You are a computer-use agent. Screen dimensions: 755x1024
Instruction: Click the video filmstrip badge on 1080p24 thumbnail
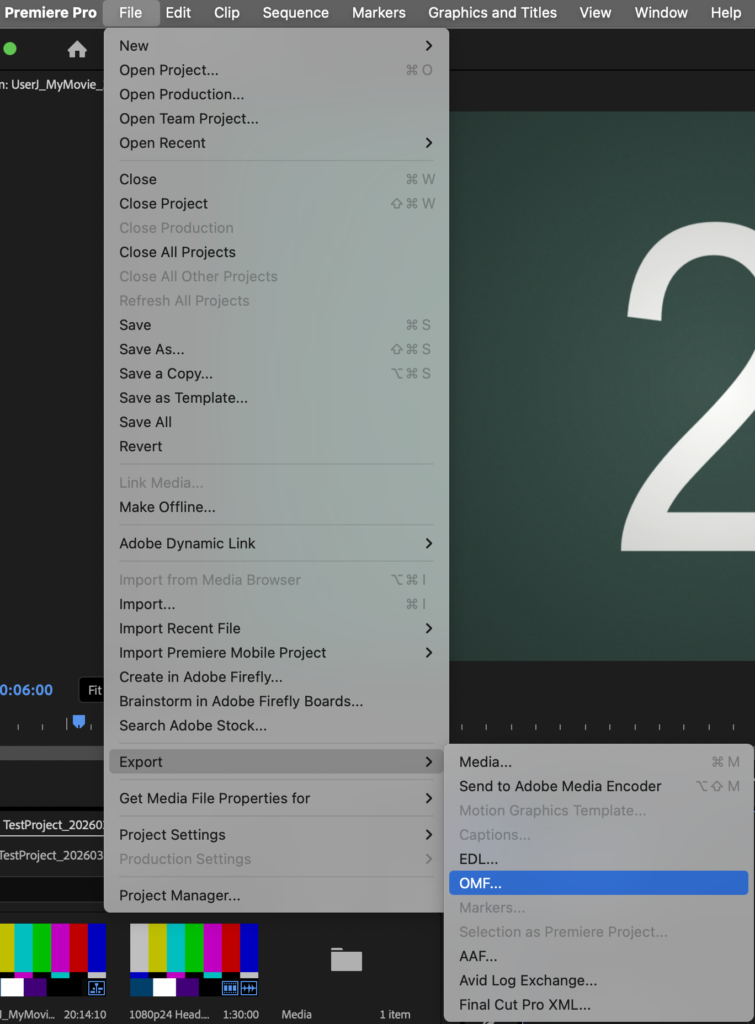229,987
